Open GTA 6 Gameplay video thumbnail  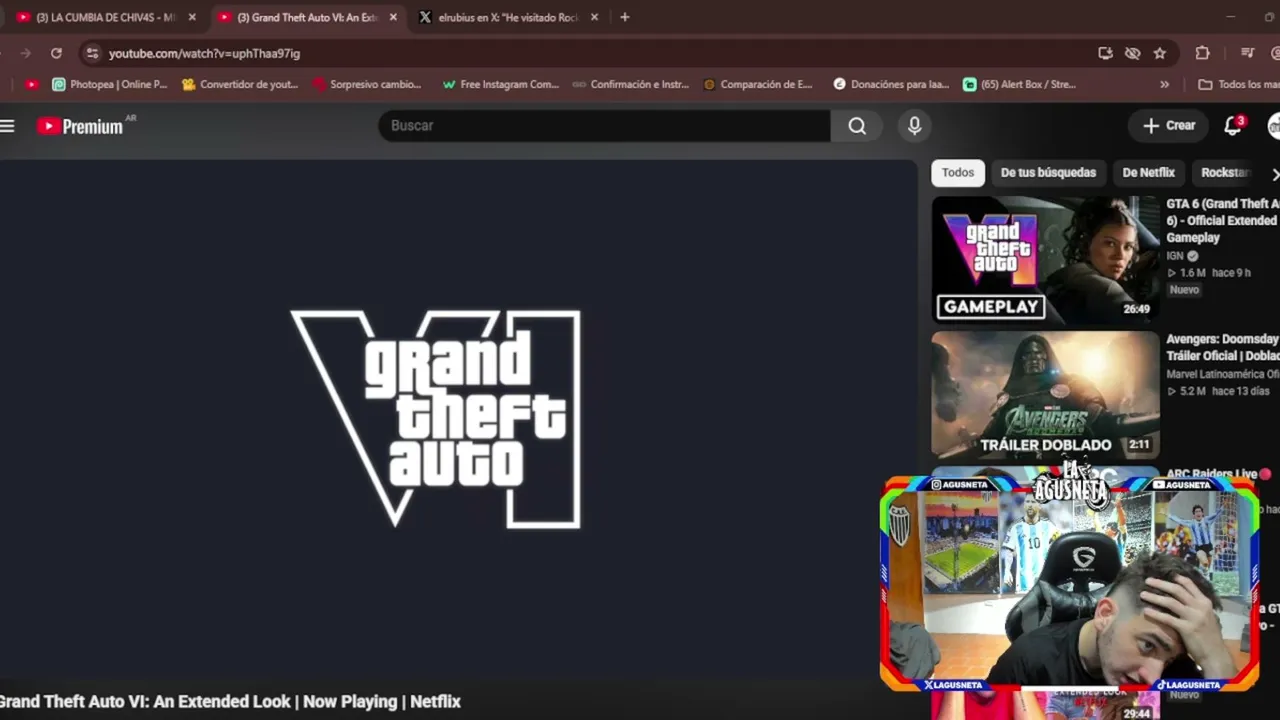tap(1045, 259)
